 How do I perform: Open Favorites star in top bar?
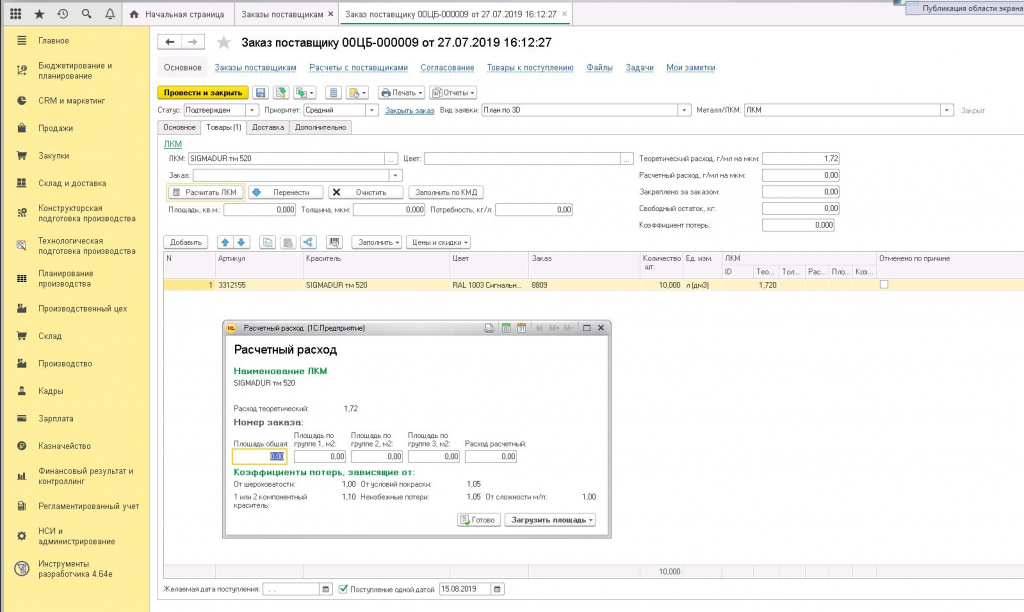[x=39, y=14]
